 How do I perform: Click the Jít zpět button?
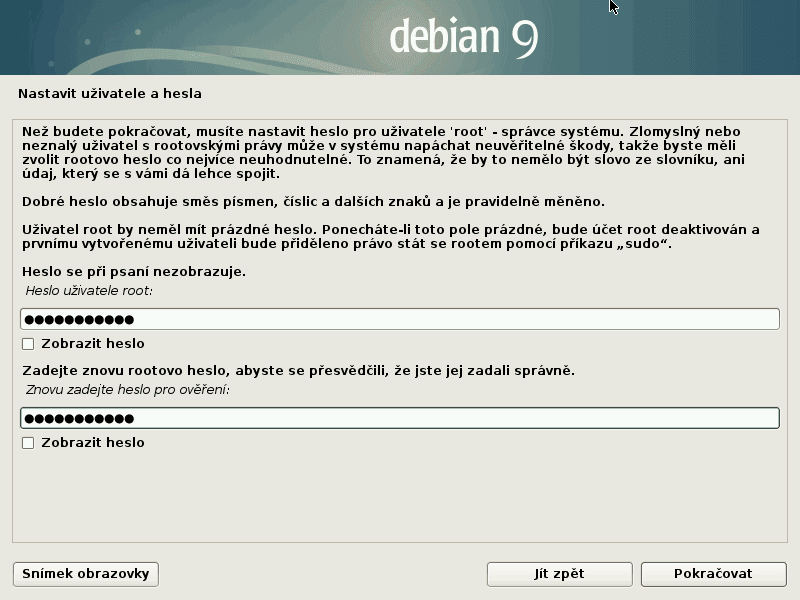point(560,574)
